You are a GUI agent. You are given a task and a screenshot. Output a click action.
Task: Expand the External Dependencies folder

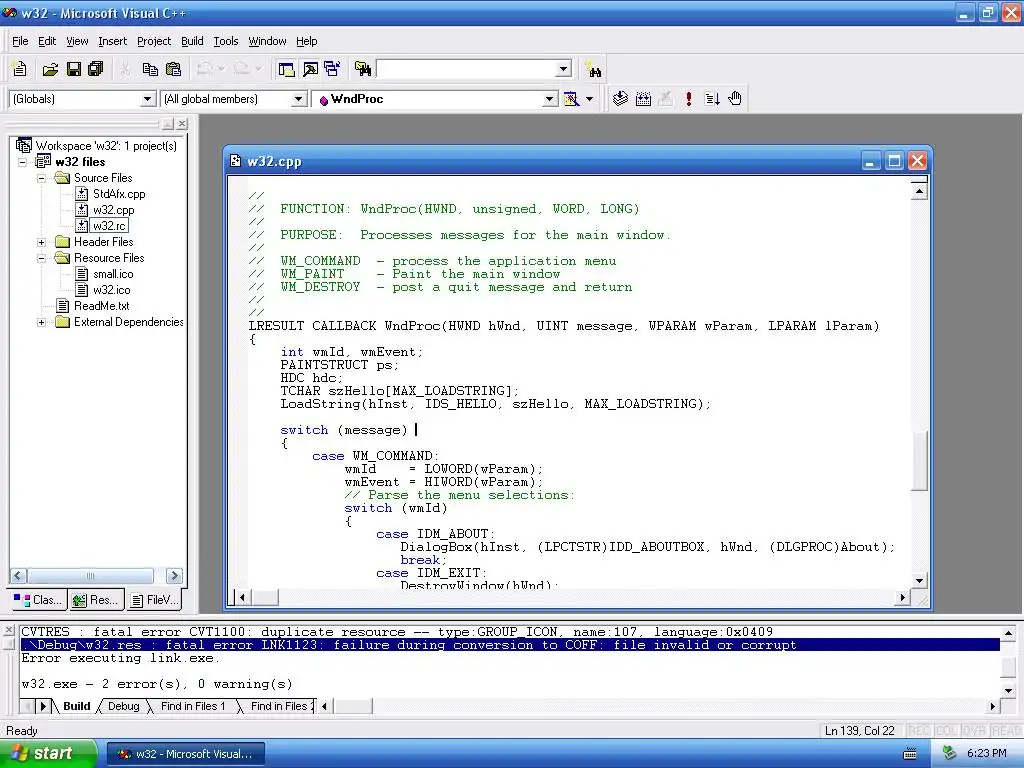(41, 322)
